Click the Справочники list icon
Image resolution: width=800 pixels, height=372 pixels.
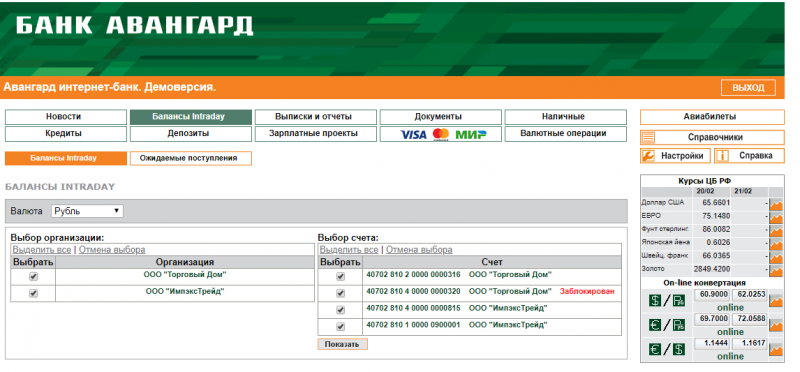point(648,138)
